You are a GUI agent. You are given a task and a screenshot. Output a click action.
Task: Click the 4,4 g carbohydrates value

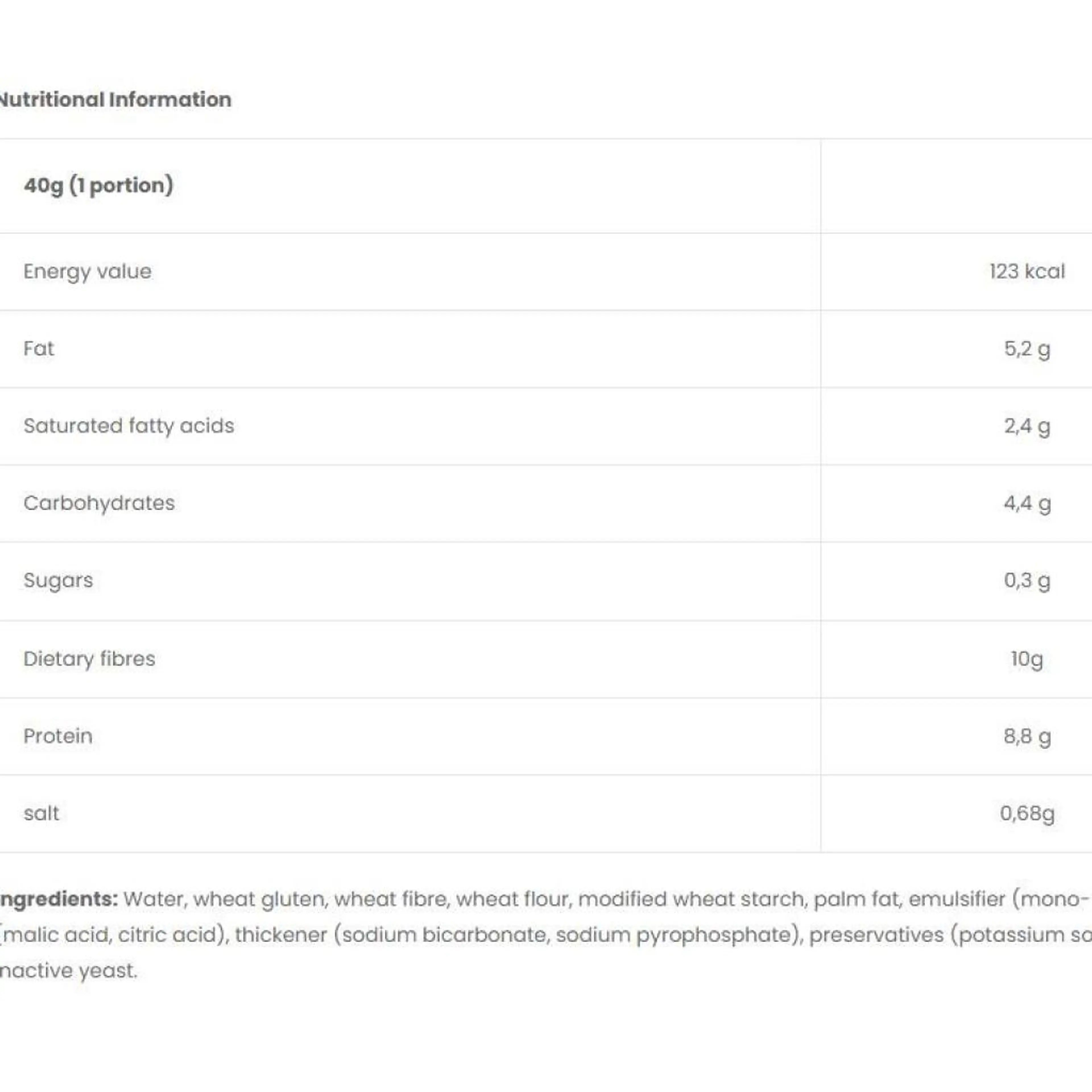tap(1026, 503)
